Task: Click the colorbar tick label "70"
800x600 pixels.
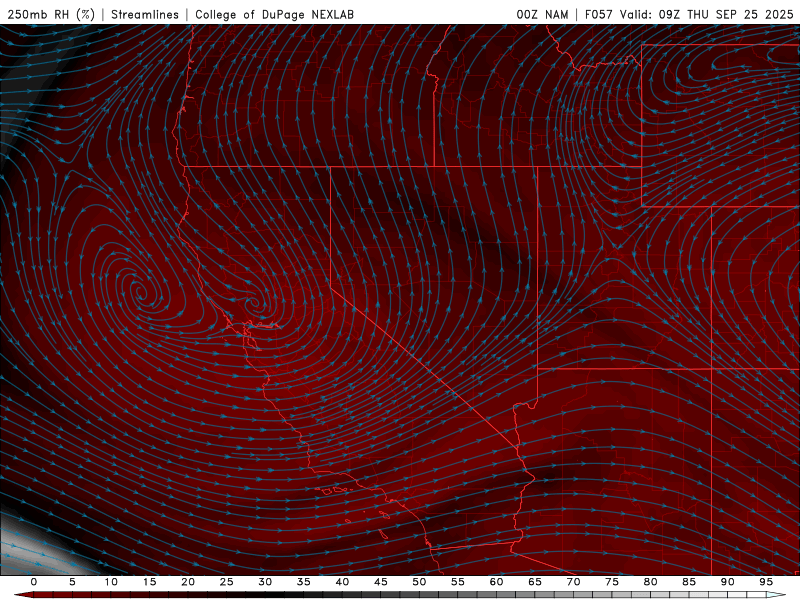Action: pos(573,582)
